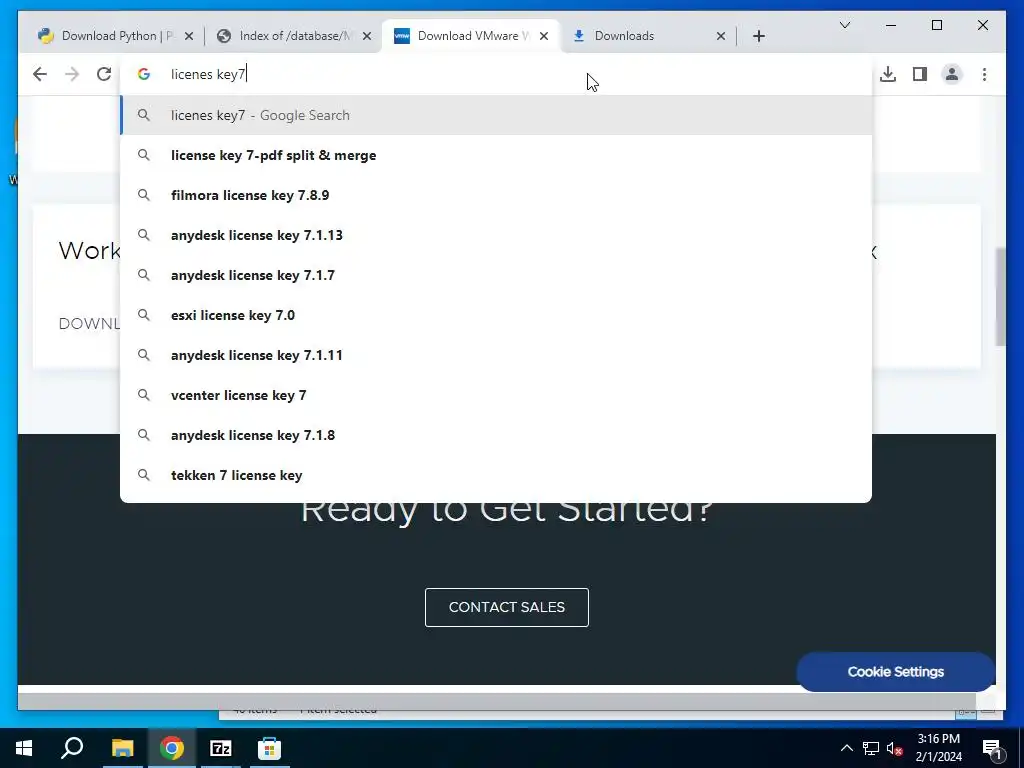1024x768 pixels.
Task: Open Windows taskbar search
Action: click(72, 748)
